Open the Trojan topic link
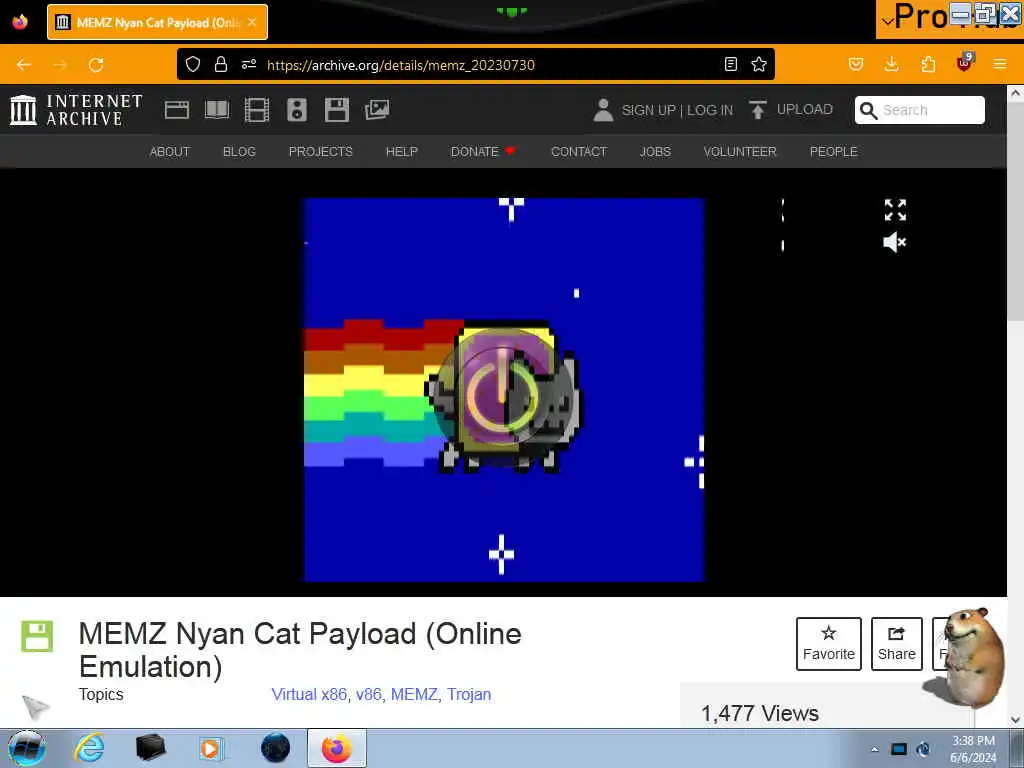 469,694
